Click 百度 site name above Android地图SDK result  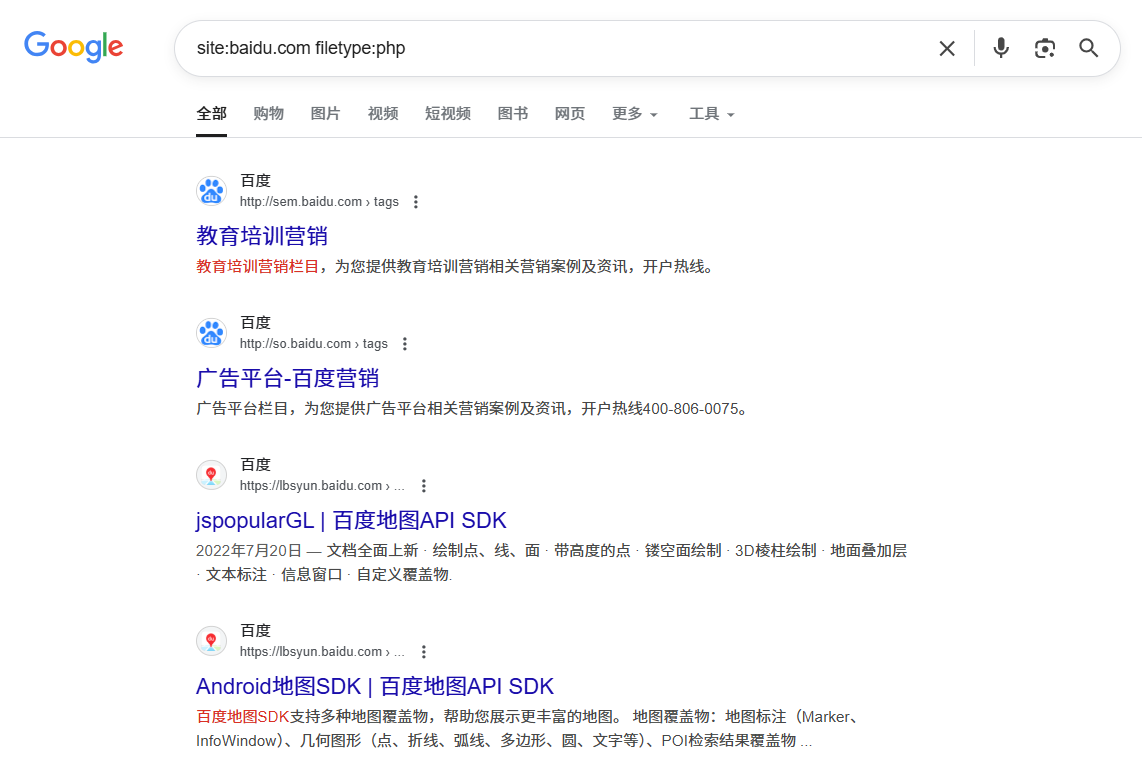pos(256,631)
